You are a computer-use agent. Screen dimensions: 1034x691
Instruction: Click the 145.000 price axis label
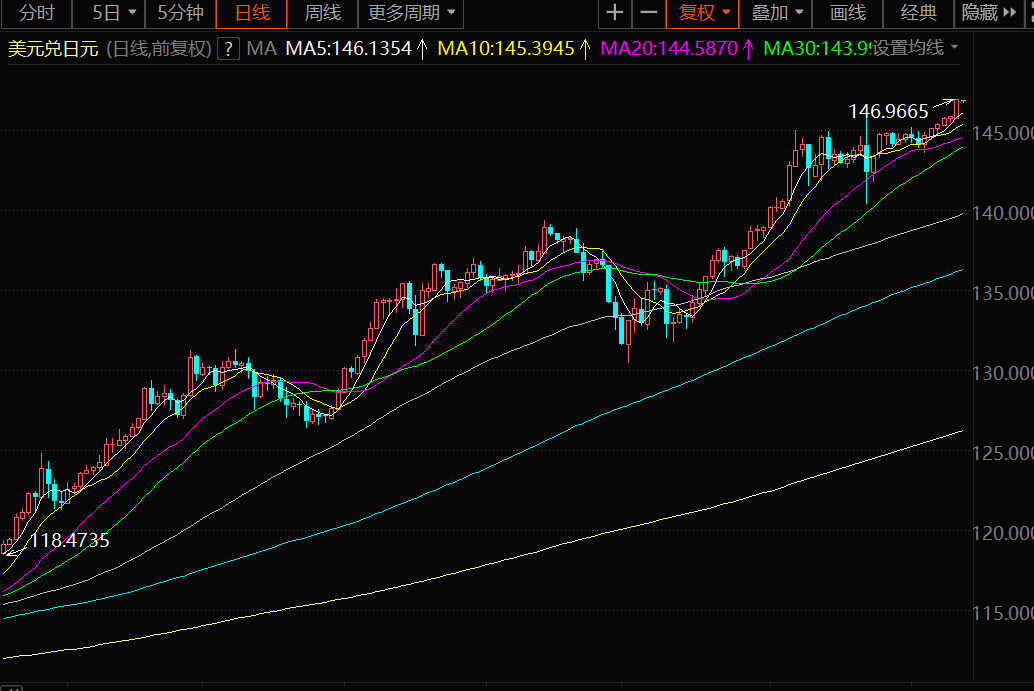tap(1003, 133)
